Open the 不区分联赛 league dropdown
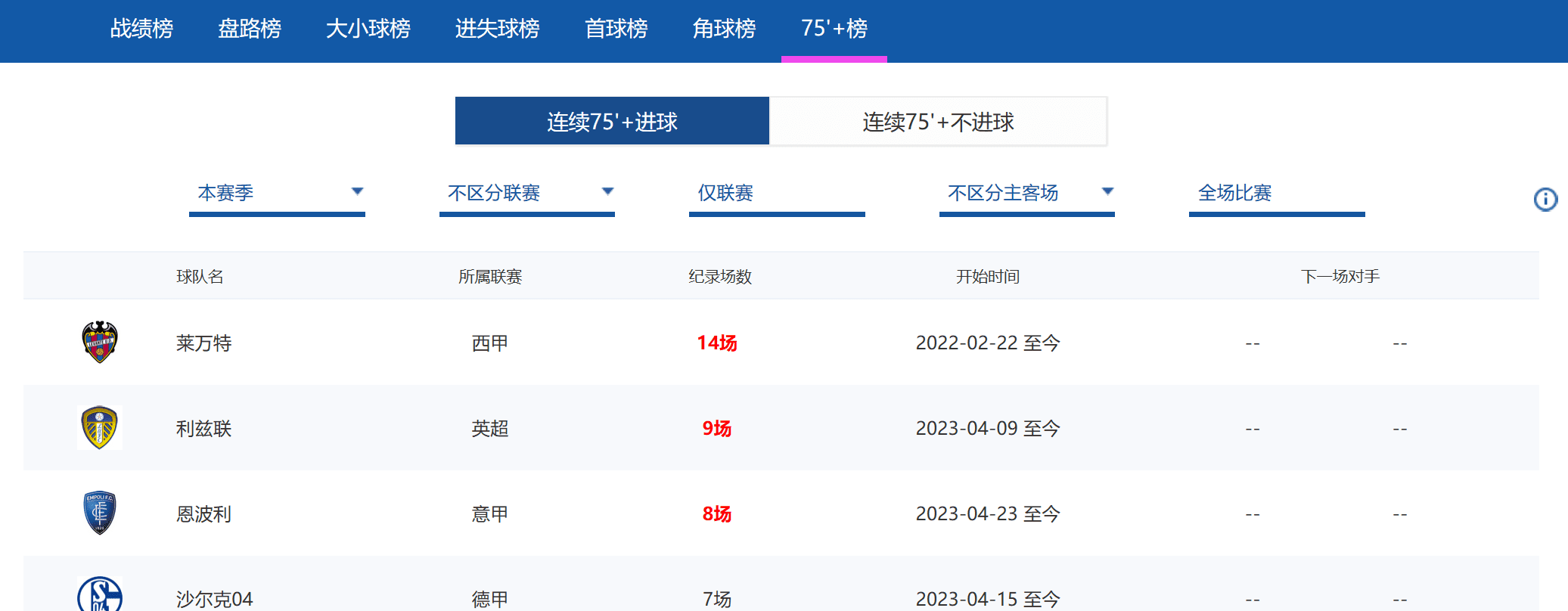Viewport: 1568px width, 611px height. (526, 194)
